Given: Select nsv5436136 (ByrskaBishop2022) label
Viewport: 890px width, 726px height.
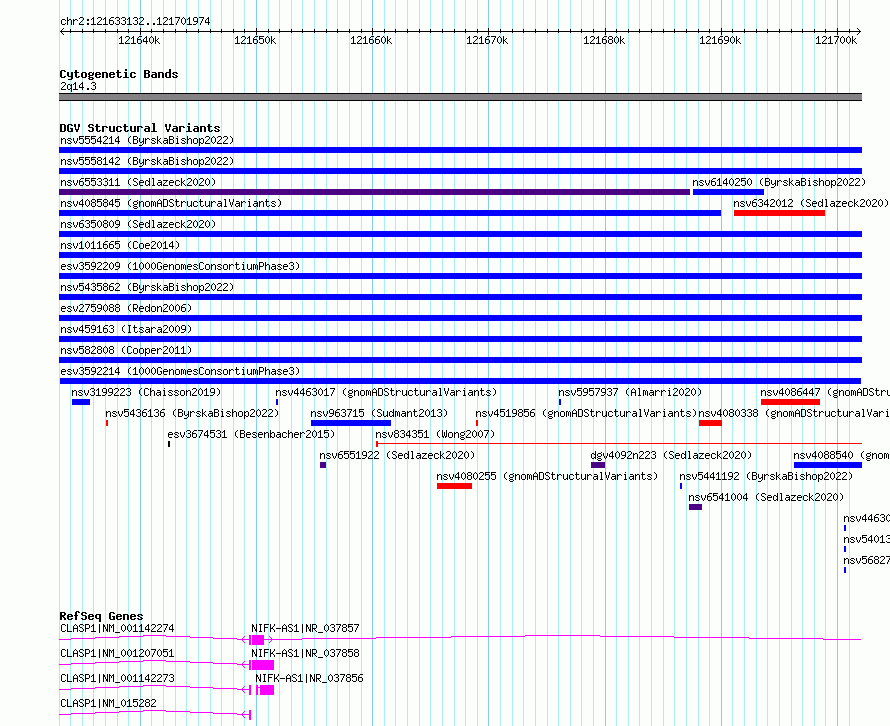Looking at the screenshot, I should [x=192, y=413].
